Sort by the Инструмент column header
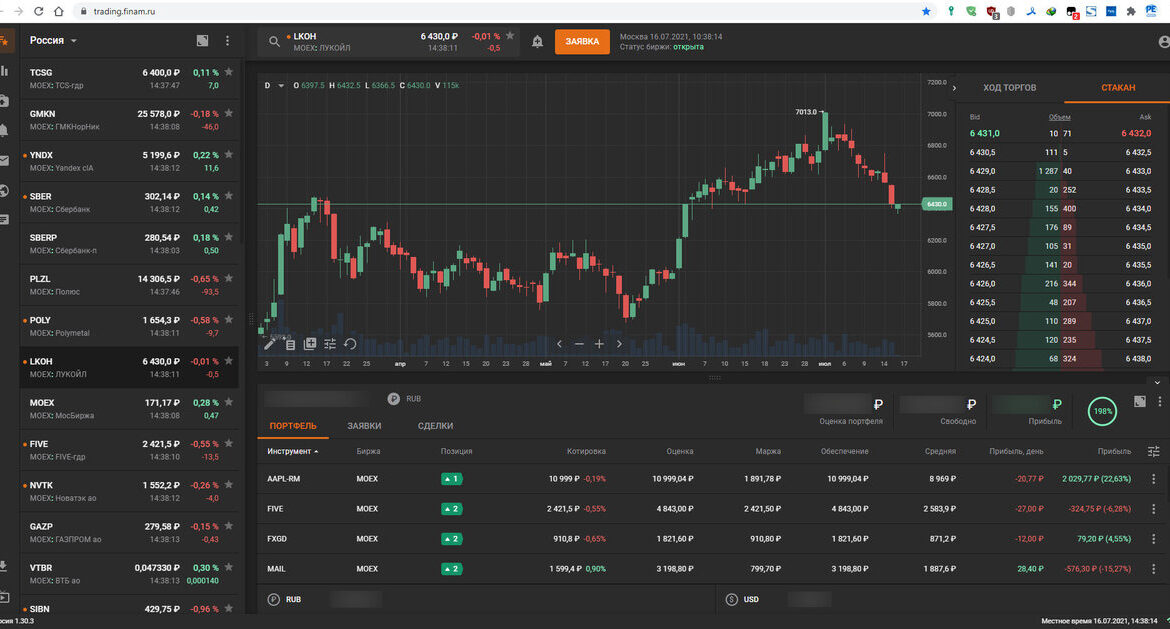Viewport: 1170px width, 629px height. [x=290, y=451]
